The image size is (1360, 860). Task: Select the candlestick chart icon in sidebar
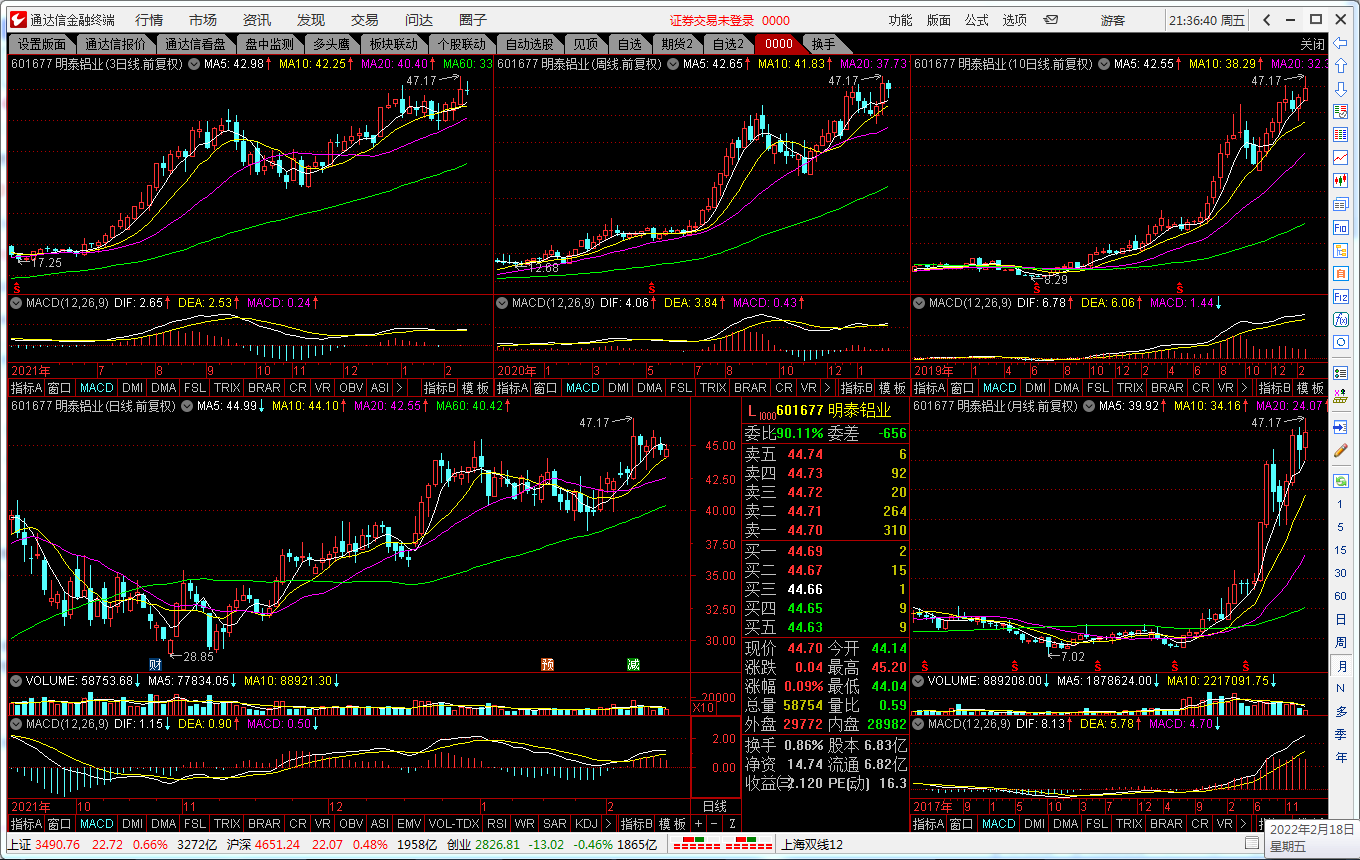tap(1341, 181)
